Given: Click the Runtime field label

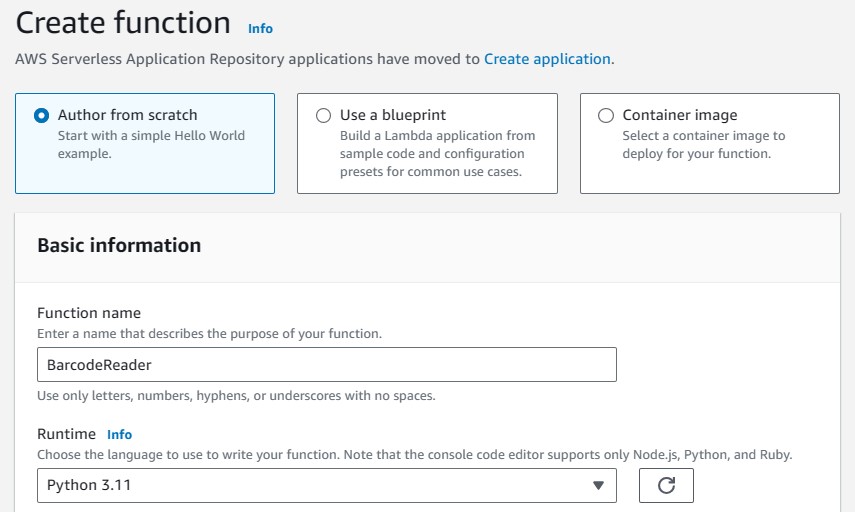Looking at the screenshot, I should click(66, 434).
